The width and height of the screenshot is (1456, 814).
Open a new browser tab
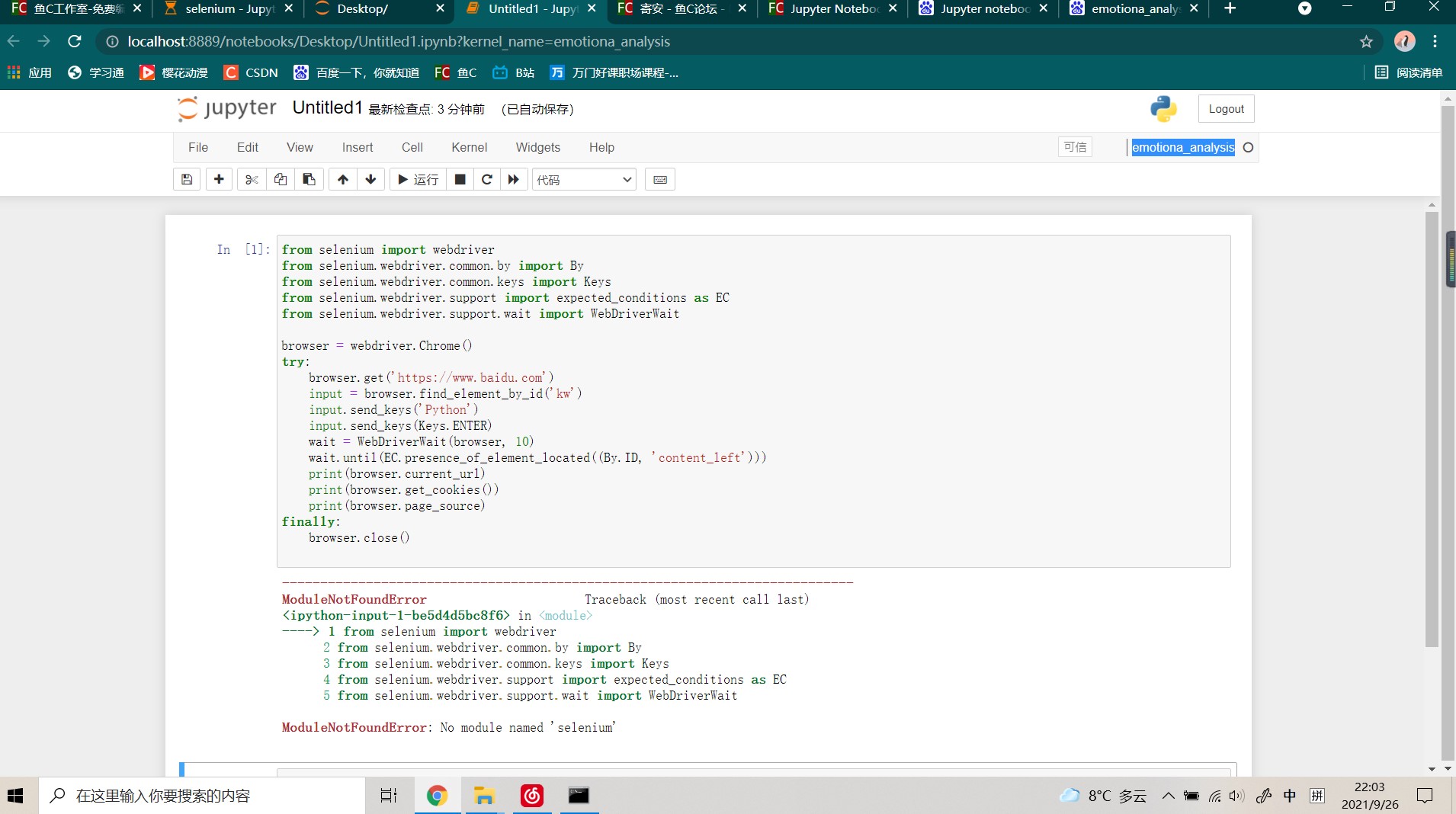click(x=1230, y=8)
